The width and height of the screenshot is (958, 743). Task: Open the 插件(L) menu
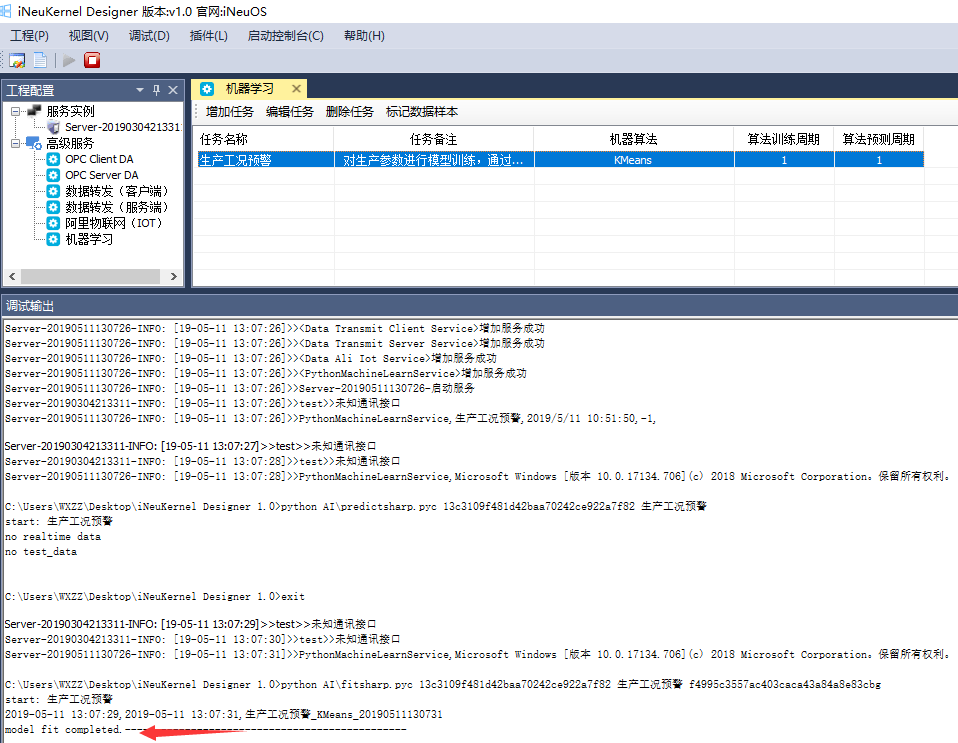pos(208,36)
